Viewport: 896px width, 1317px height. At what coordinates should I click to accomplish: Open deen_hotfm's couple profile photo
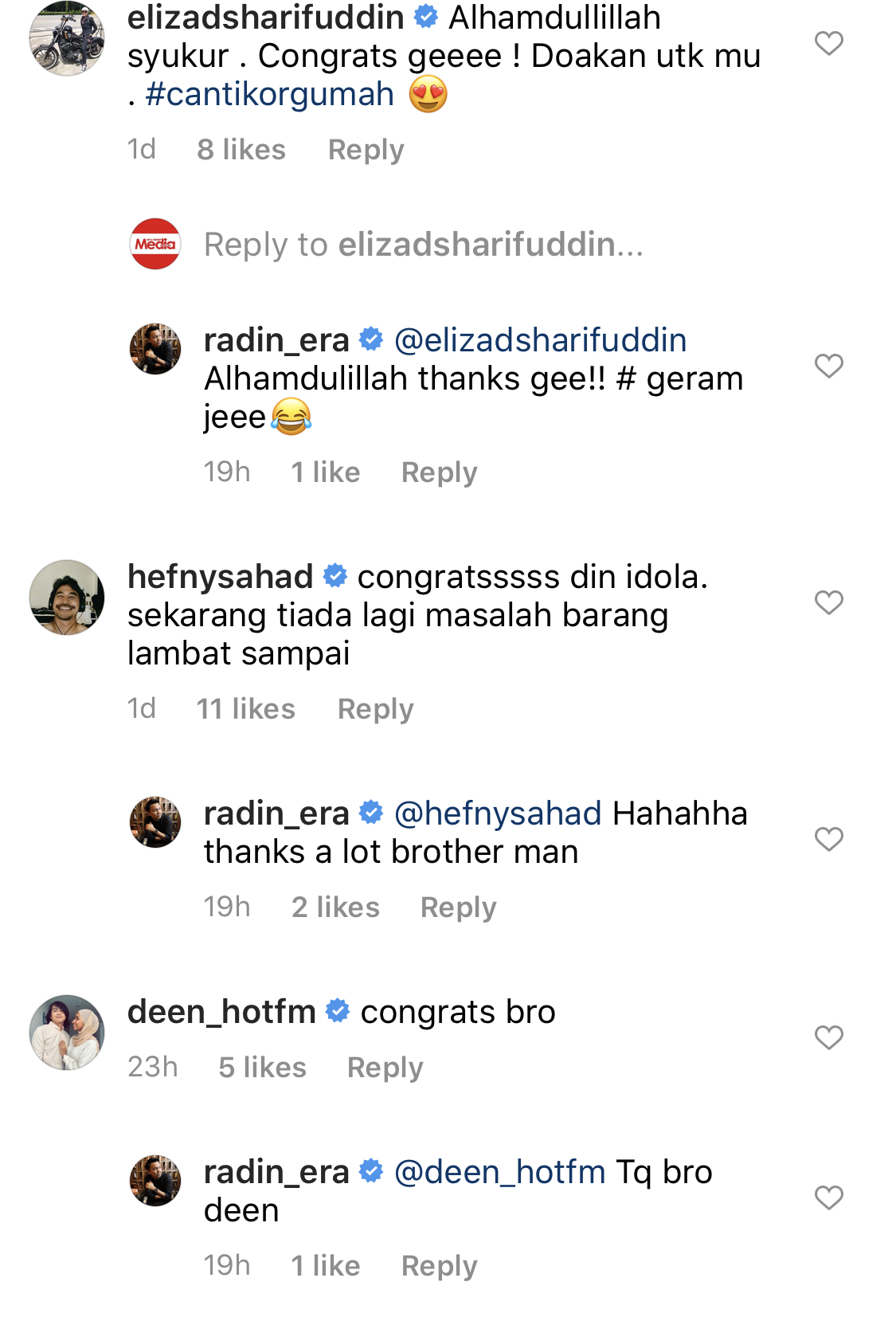[x=67, y=1033]
